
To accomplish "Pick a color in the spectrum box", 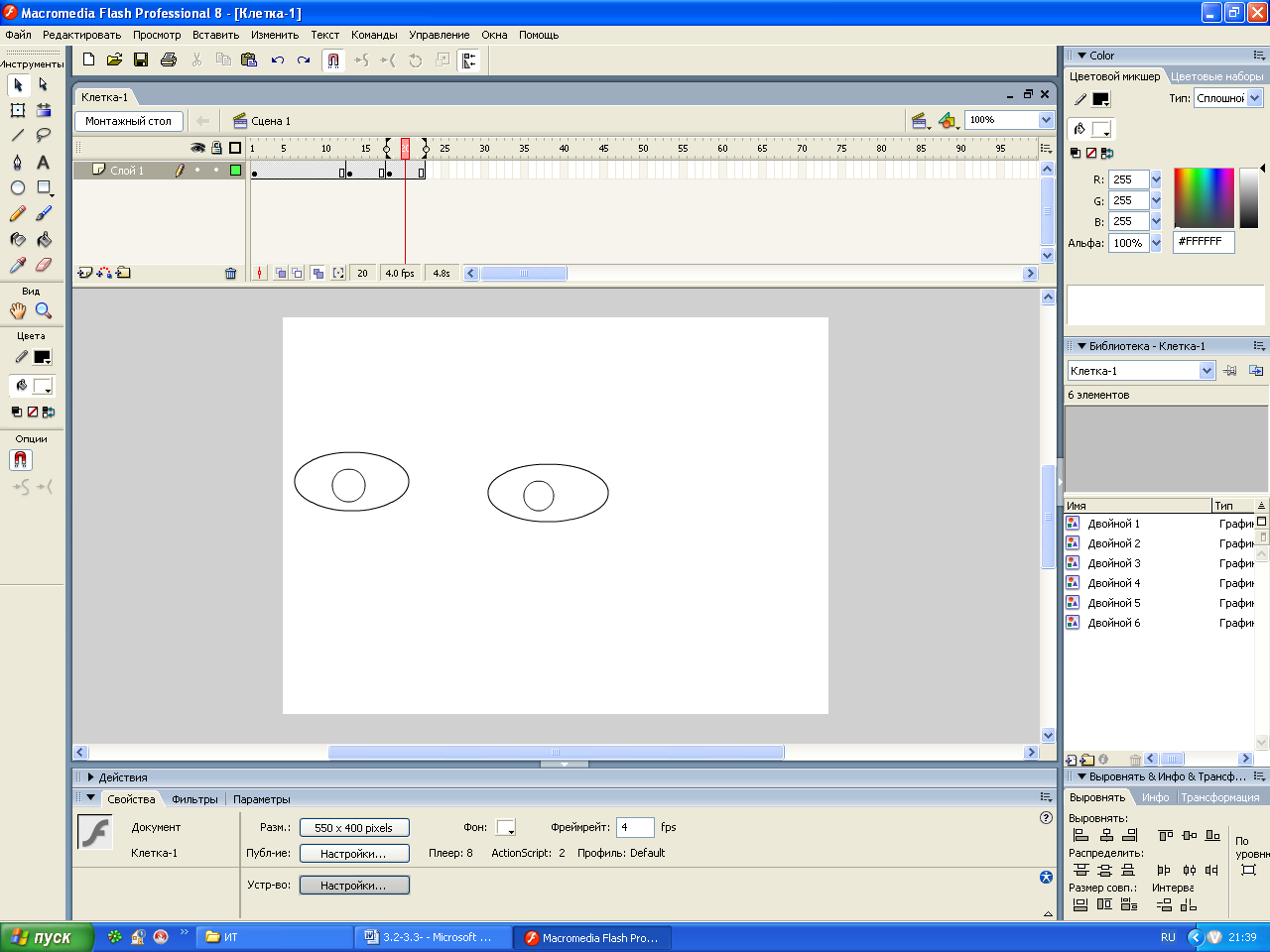I will pyautogui.click(x=1204, y=197).
